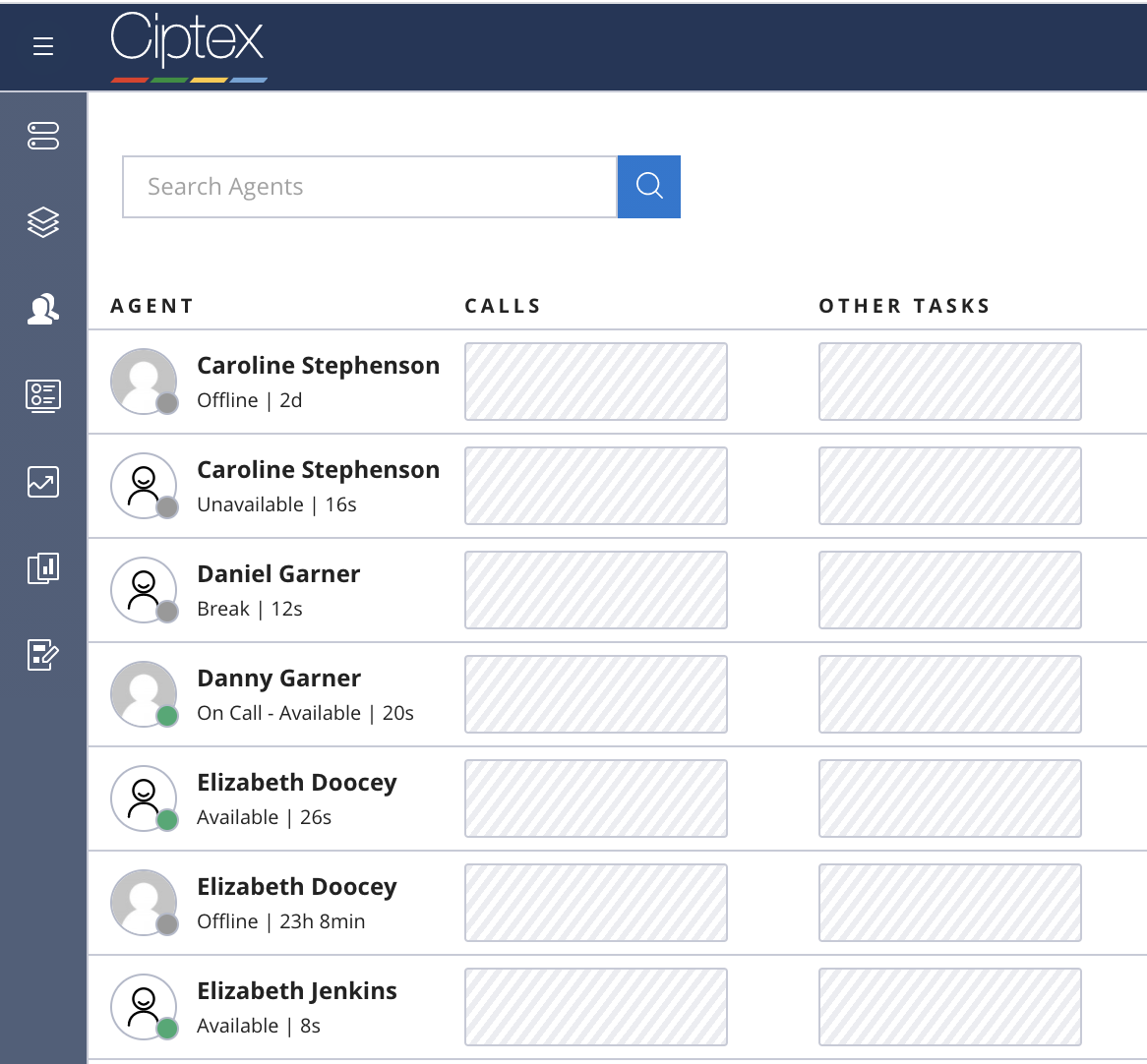Click the Ciptex logo
Image resolution: width=1147 pixels, height=1064 pixels.
coord(188,46)
